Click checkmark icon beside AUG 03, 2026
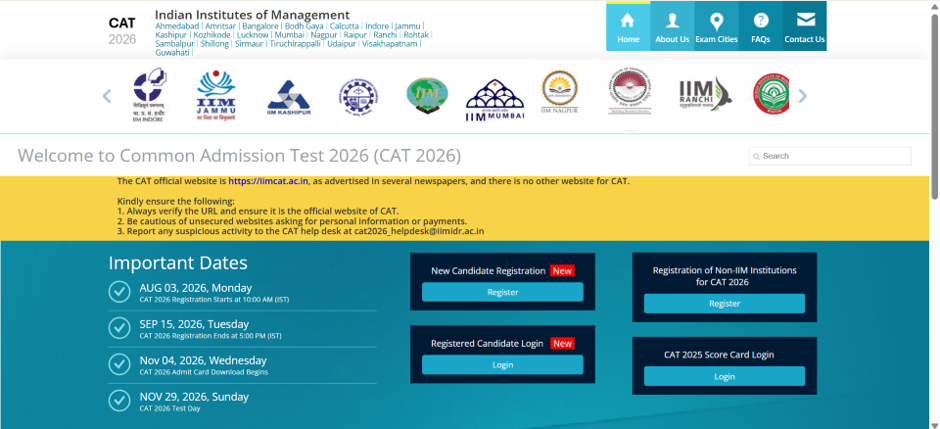Viewport: 940px width, 429px height. pyautogui.click(x=119, y=292)
